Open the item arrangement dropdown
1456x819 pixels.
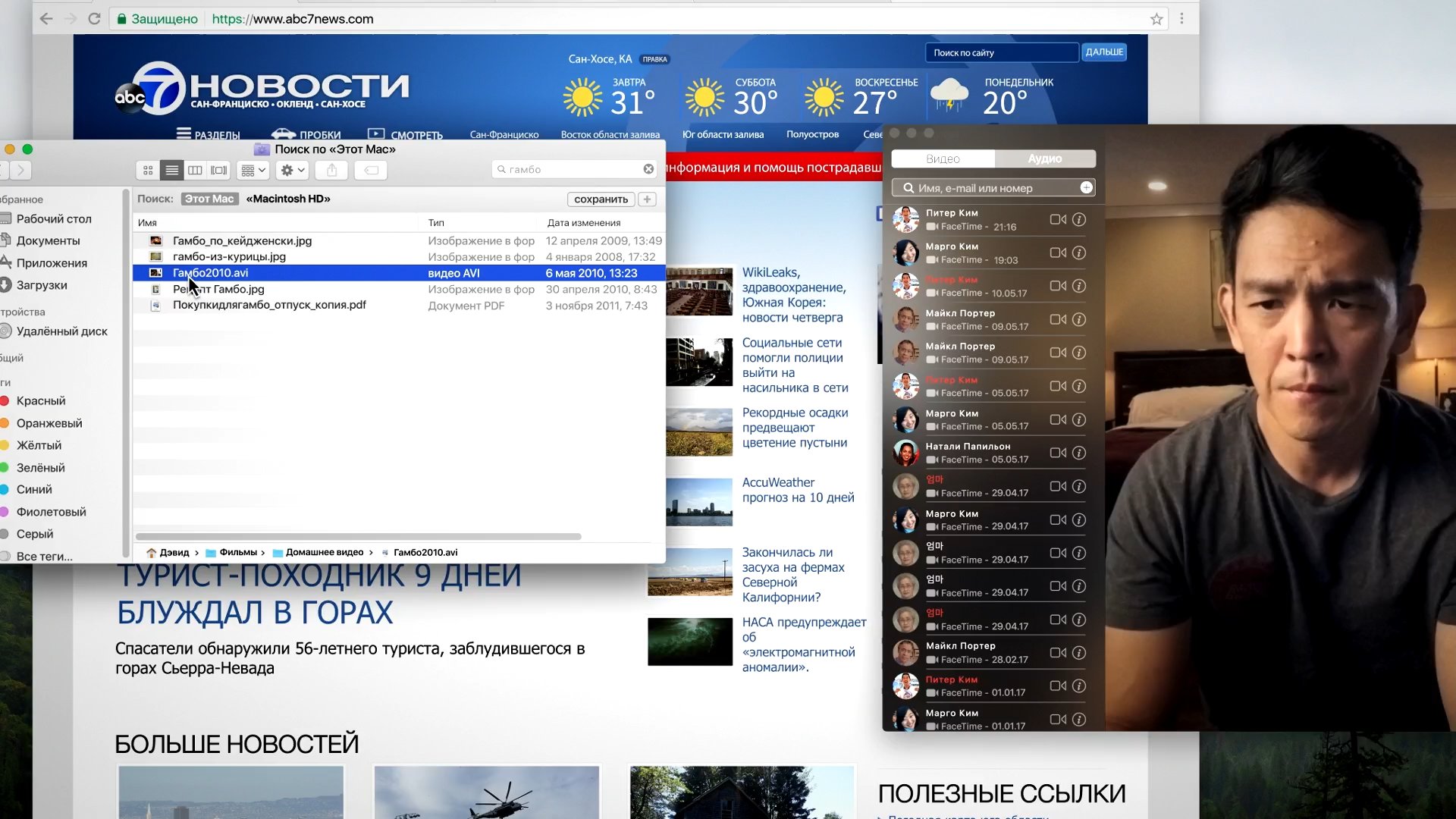coord(253,171)
